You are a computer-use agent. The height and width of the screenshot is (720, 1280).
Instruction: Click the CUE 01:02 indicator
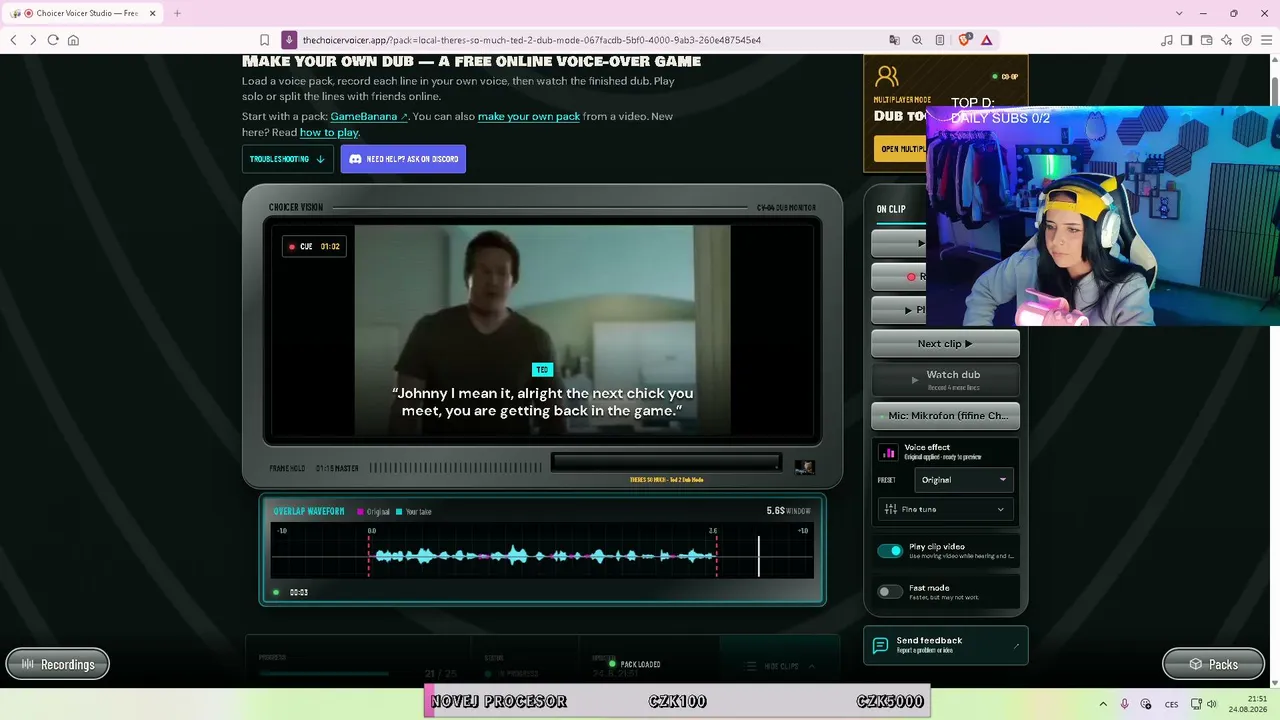click(x=315, y=246)
